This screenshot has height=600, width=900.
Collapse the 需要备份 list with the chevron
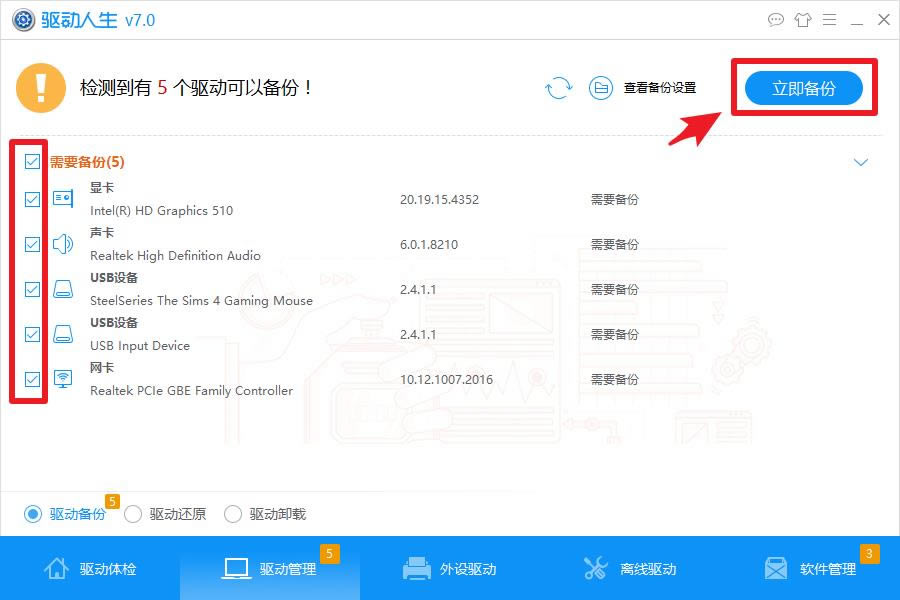tap(861, 162)
